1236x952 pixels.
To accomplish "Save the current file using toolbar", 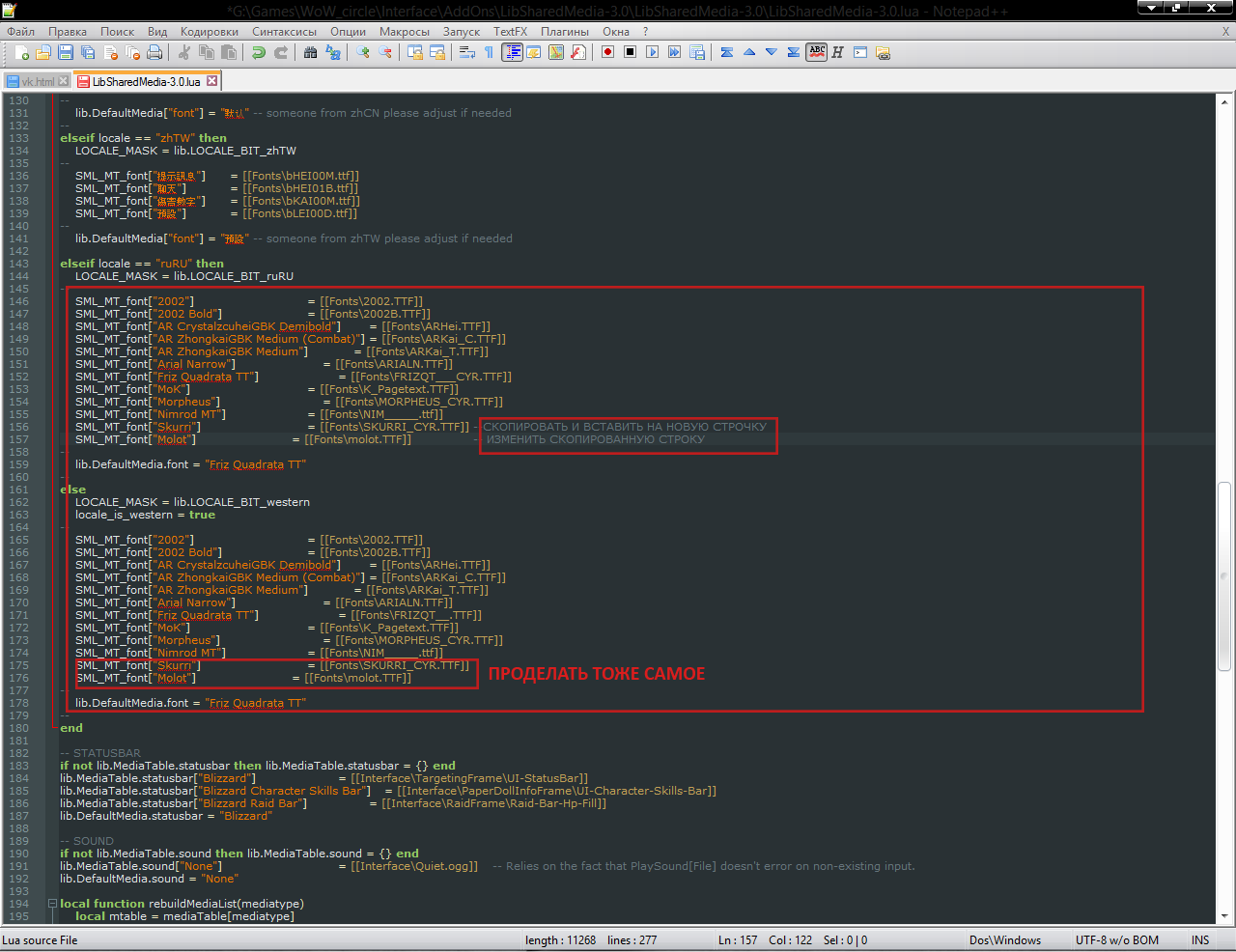I will coord(66,52).
